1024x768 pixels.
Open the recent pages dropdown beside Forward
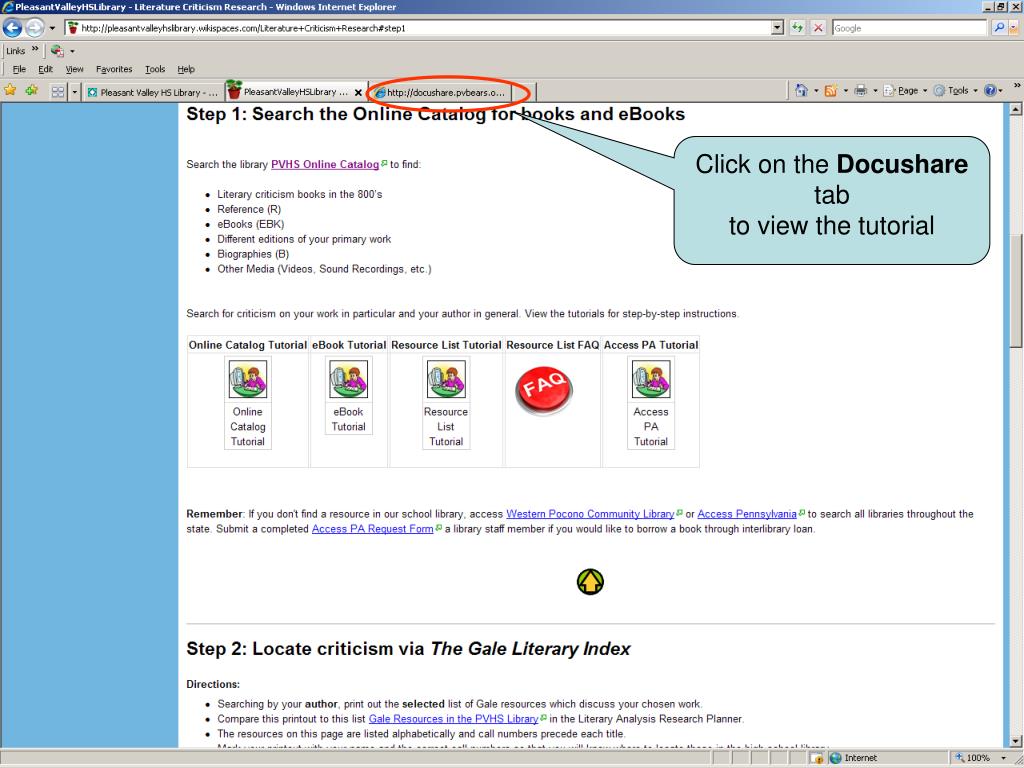tap(52, 28)
